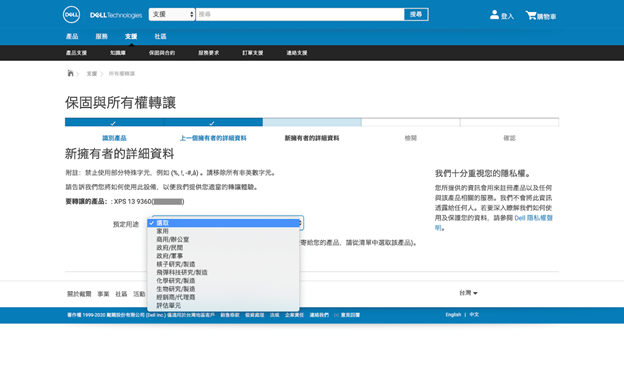Open 訂單支援 in the black subnav
The height and width of the screenshot is (391, 624).
(x=253, y=53)
